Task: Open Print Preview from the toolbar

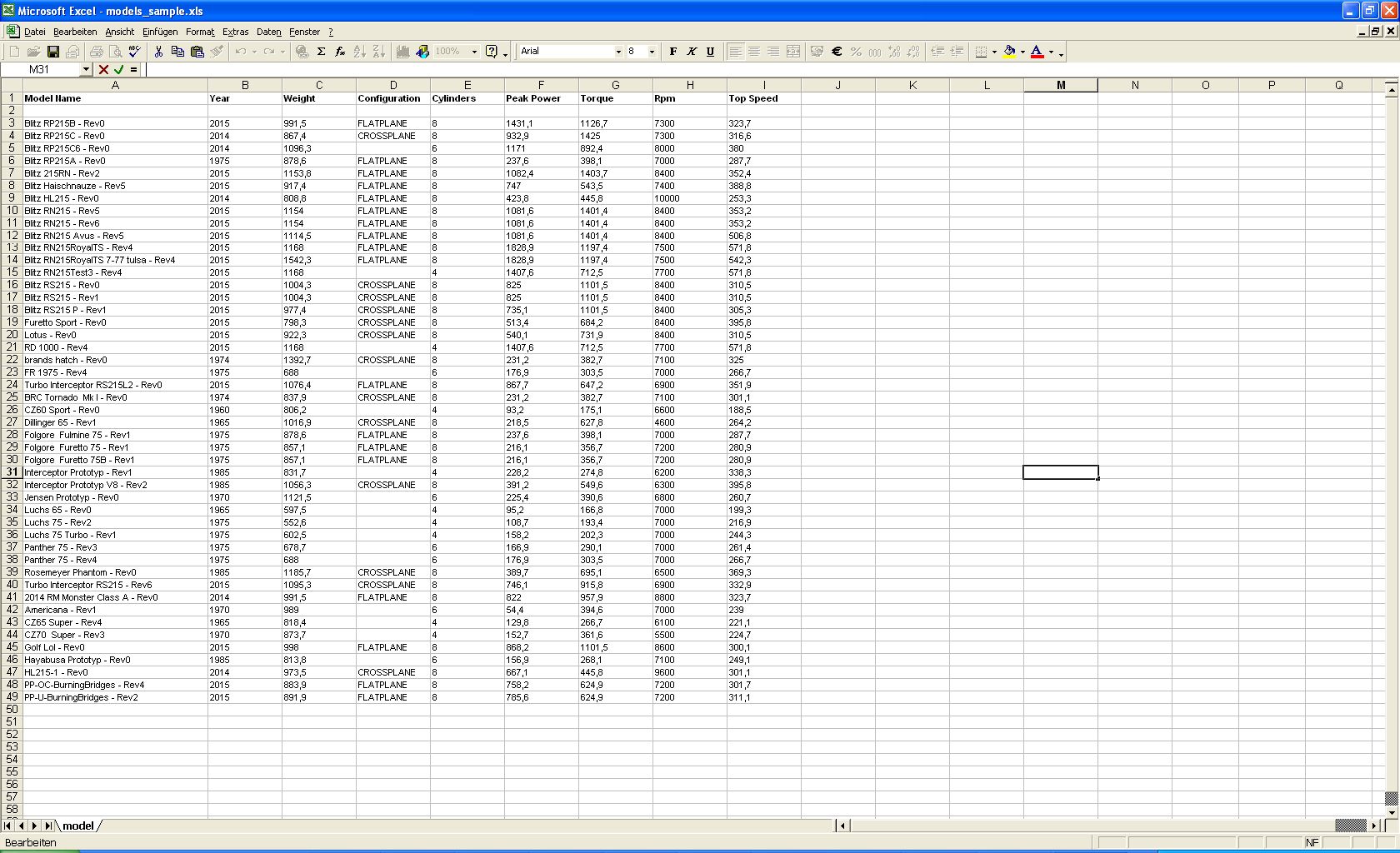Action: pos(114,52)
